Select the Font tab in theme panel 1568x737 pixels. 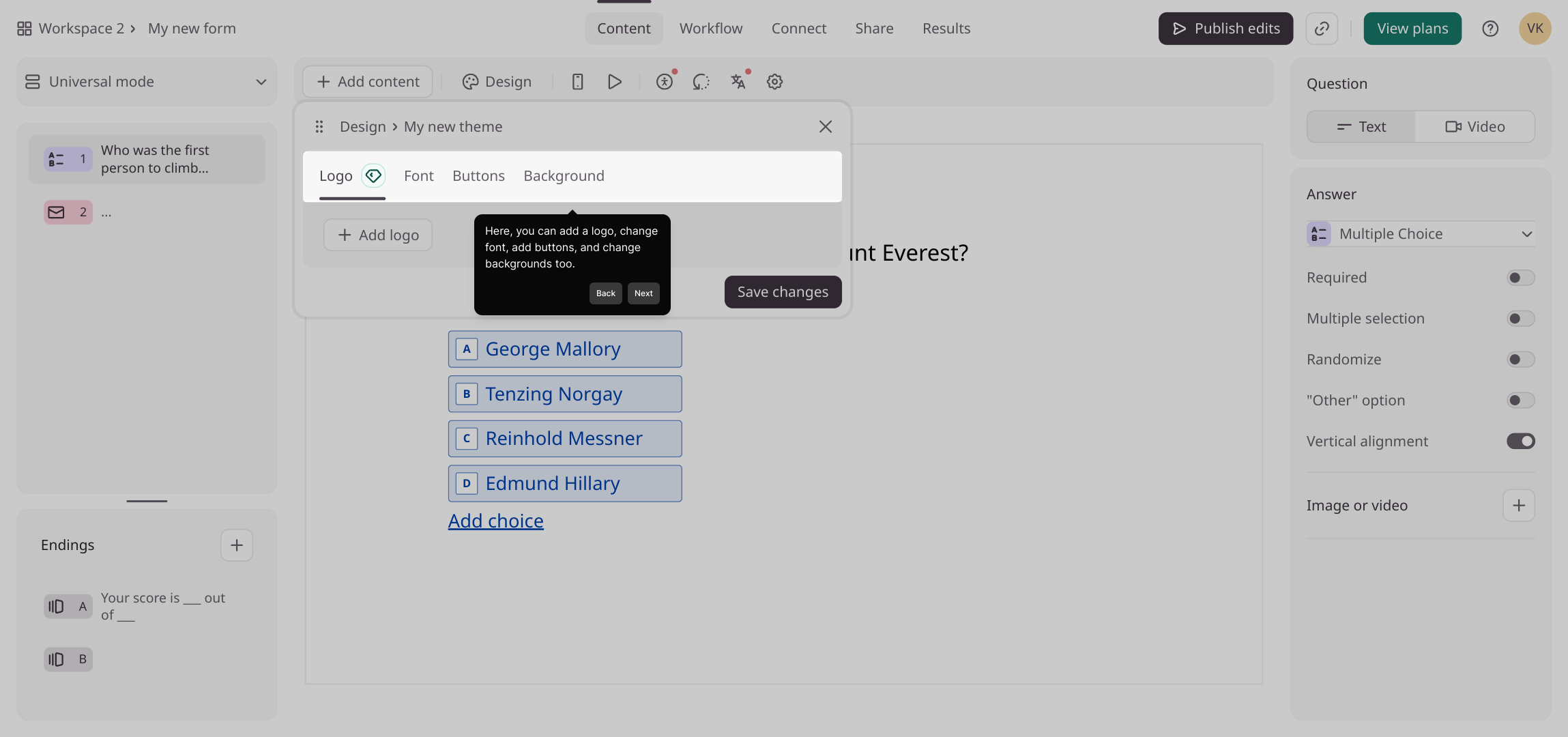click(419, 176)
